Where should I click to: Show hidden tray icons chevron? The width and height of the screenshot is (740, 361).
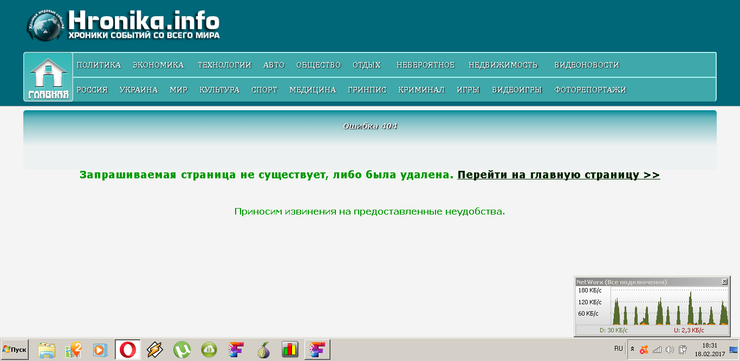click(633, 350)
